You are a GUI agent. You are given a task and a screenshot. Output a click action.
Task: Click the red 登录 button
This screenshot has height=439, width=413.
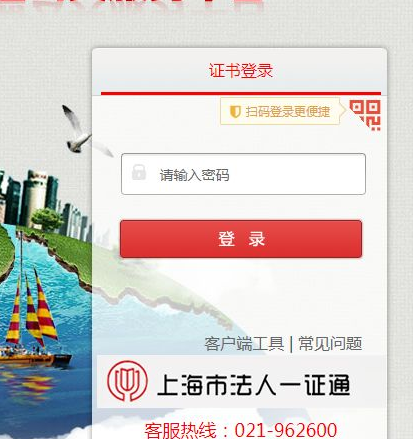coord(241,239)
